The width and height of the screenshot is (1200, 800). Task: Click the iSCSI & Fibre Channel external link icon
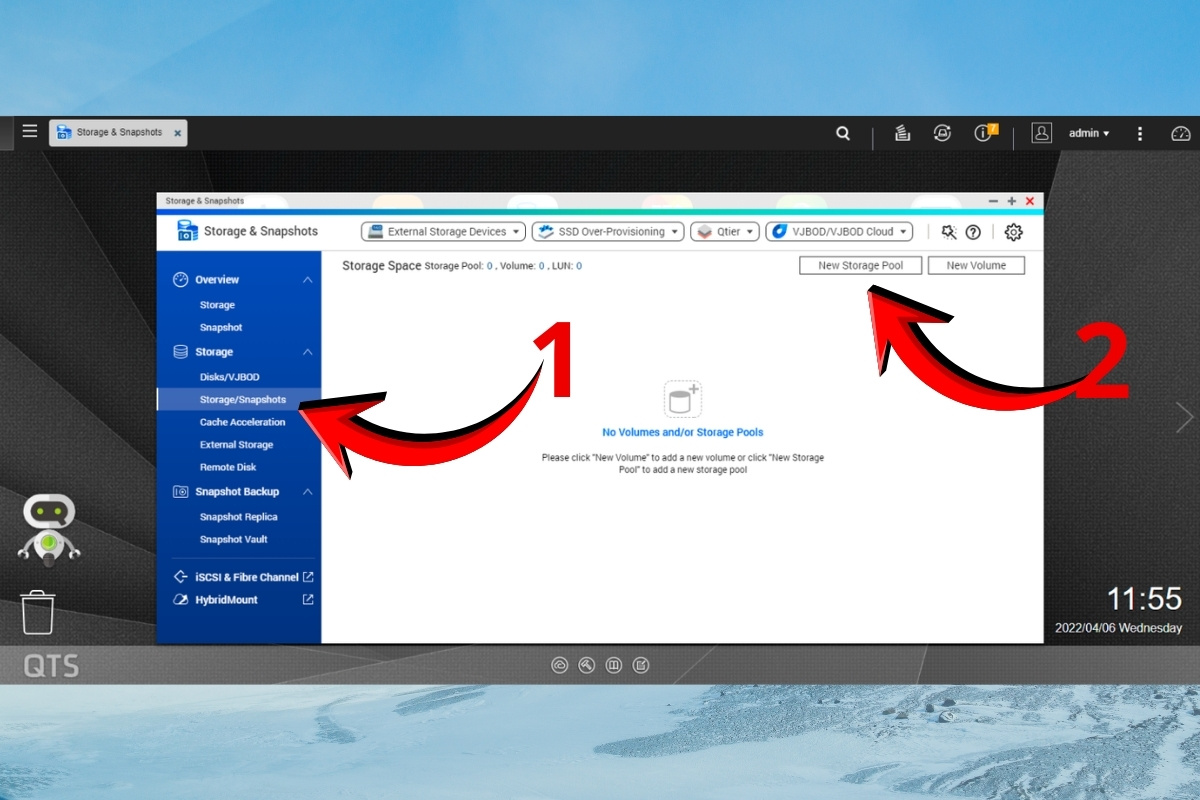(308, 577)
